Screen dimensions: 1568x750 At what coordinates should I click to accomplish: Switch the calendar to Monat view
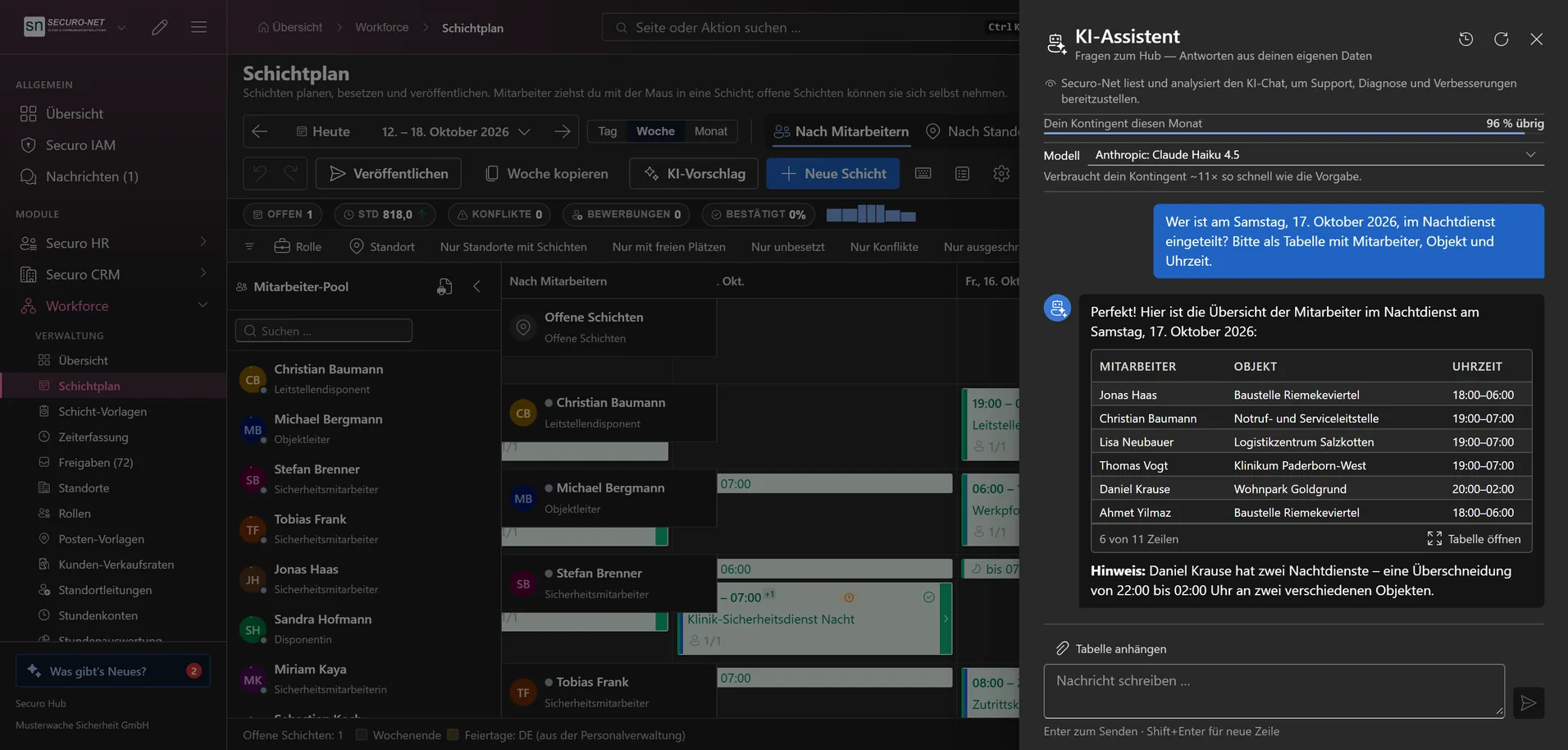point(711,131)
